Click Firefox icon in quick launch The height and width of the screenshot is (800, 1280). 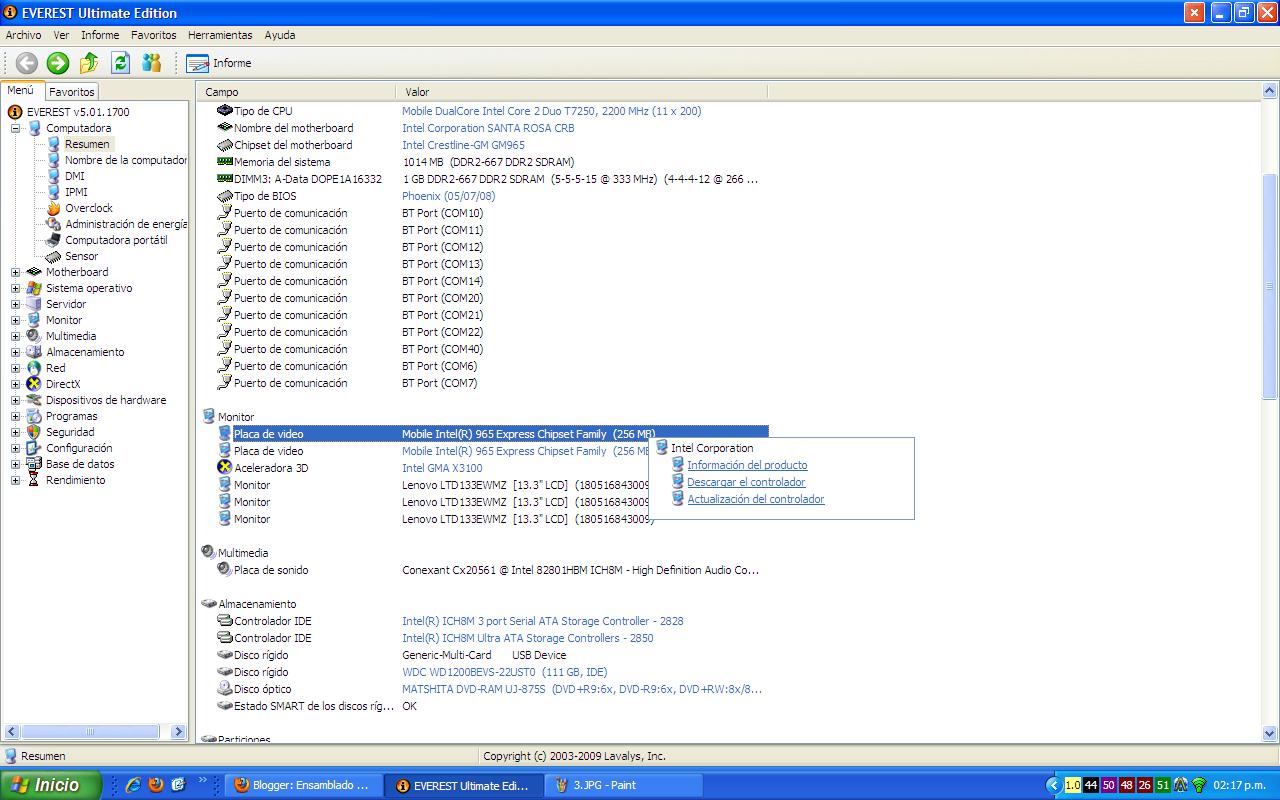(x=156, y=785)
